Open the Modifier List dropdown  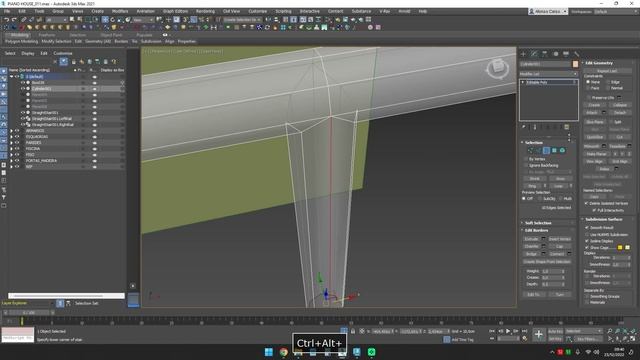click(x=549, y=74)
